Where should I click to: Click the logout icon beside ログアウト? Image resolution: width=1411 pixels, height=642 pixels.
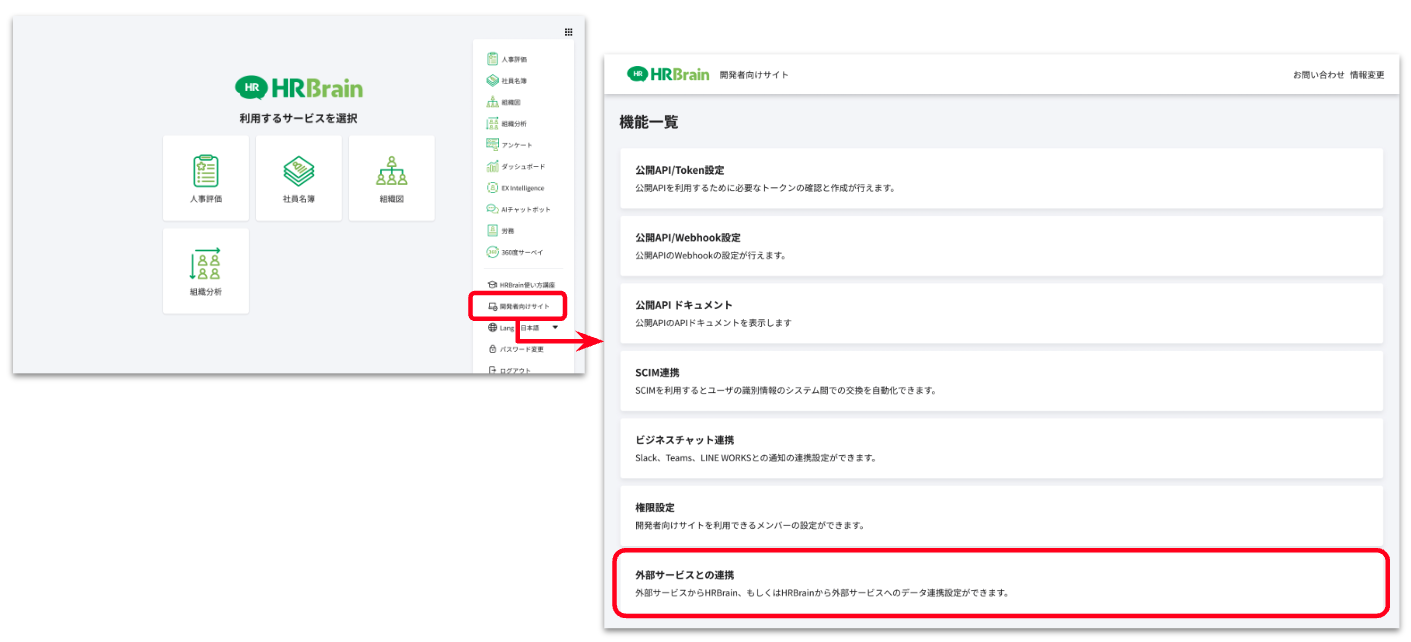pos(492,370)
